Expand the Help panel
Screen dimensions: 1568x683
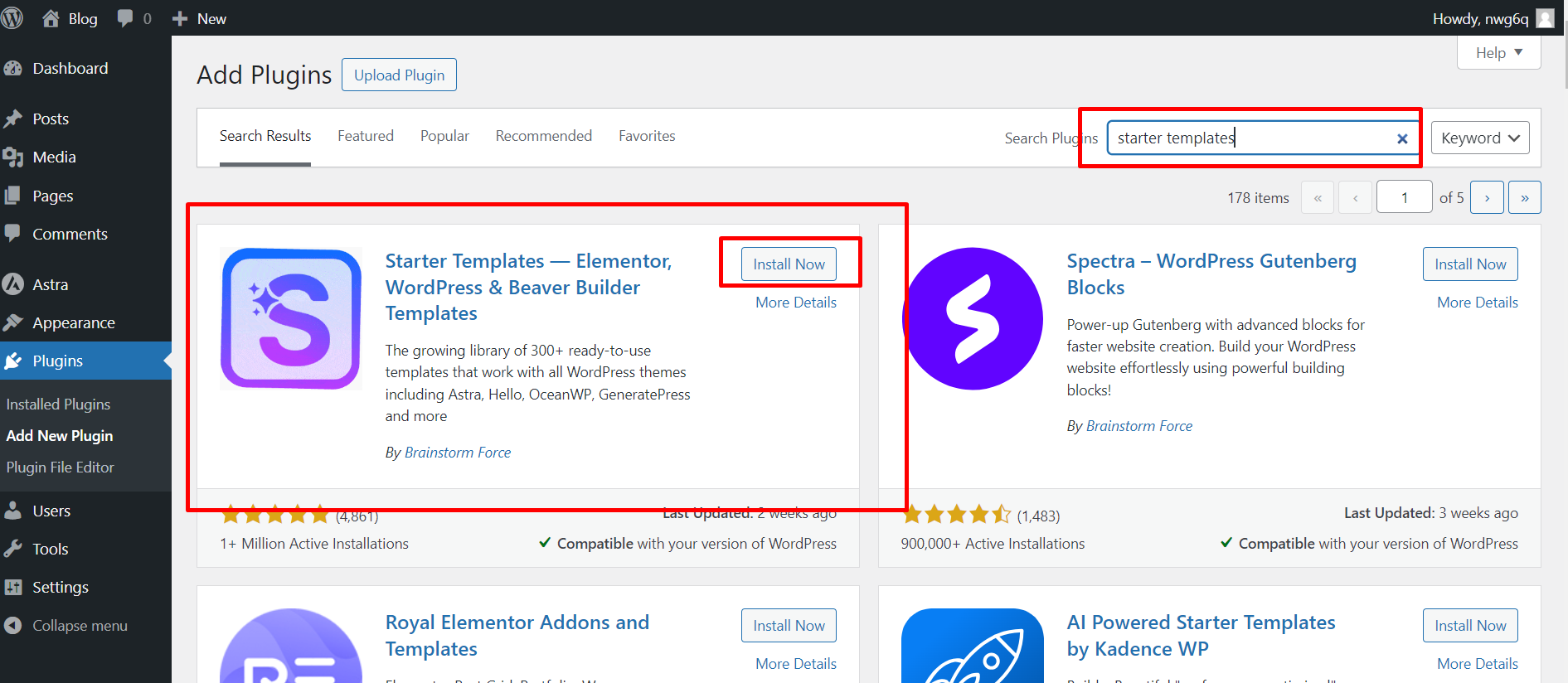coord(1499,53)
